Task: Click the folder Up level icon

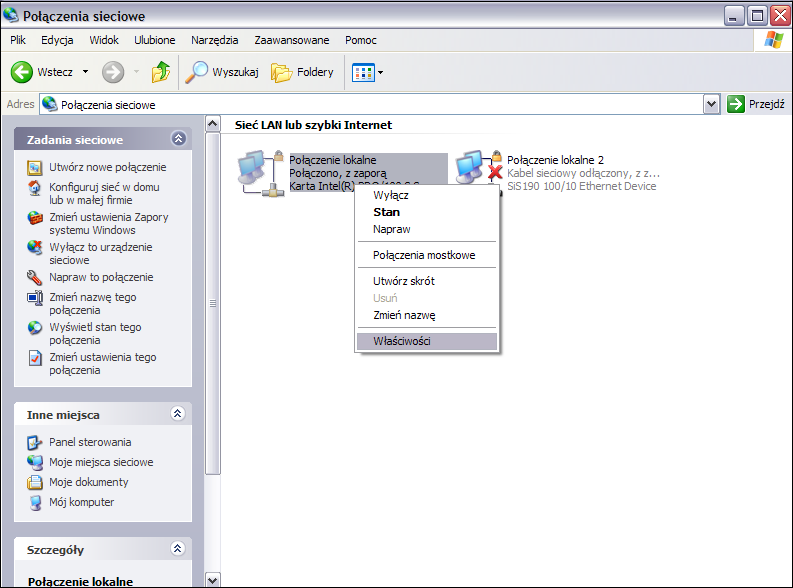Action: coord(160,72)
